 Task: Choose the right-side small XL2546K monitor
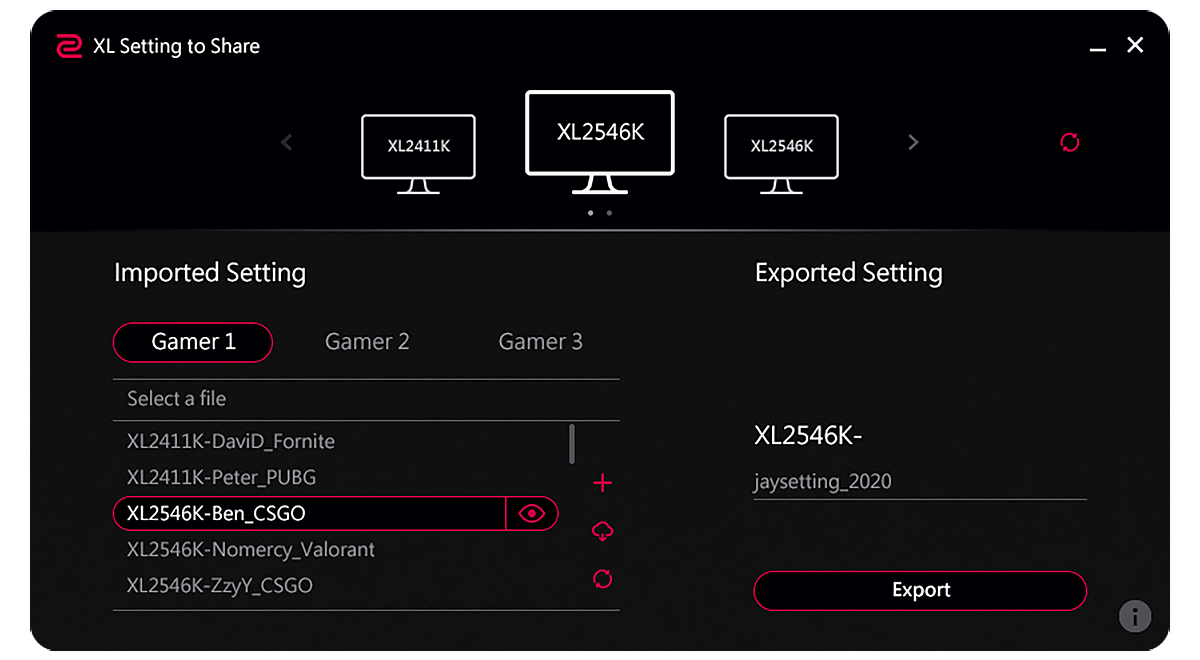tap(781, 152)
